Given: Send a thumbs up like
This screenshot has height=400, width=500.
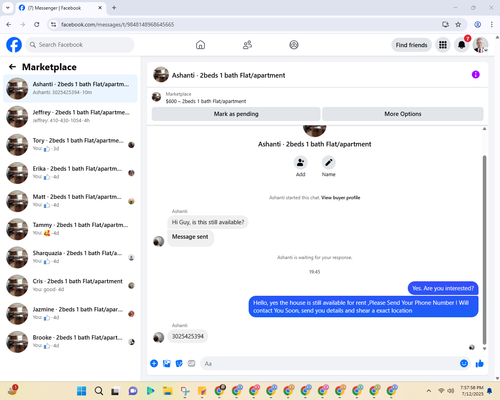Looking at the screenshot, I should [x=479, y=363].
